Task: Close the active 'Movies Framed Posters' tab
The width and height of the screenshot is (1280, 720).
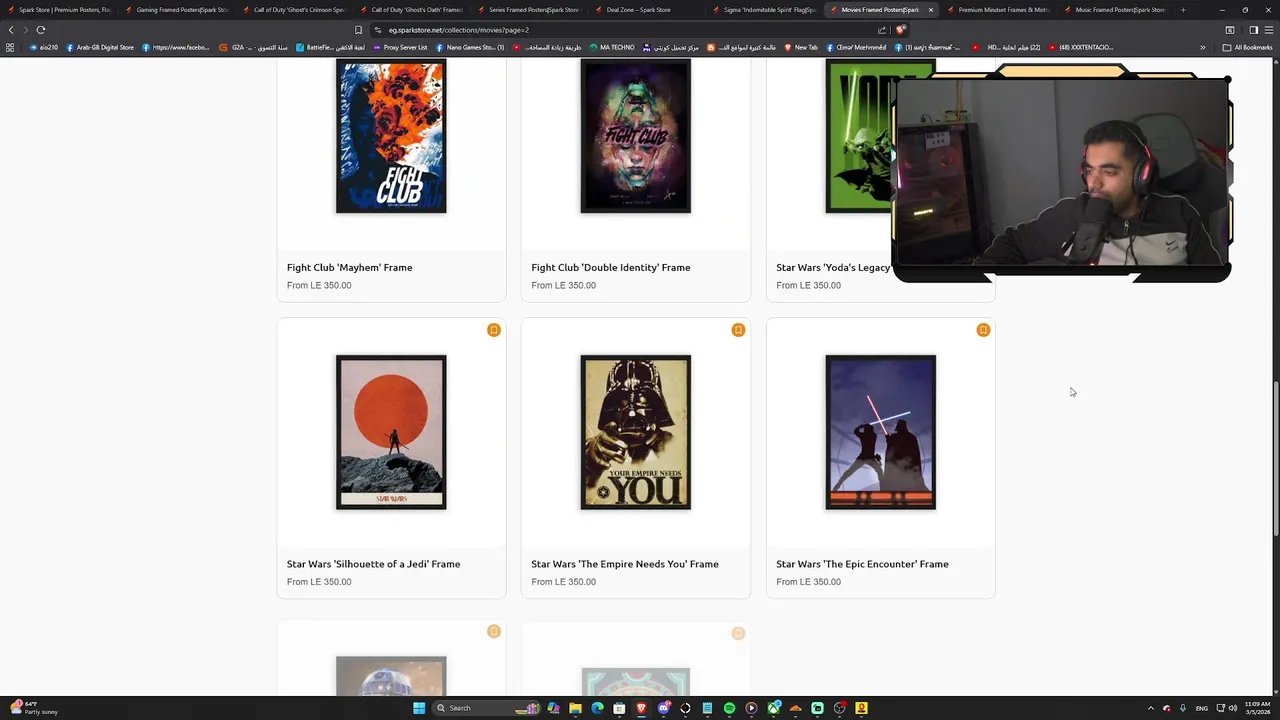Action: tap(931, 10)
